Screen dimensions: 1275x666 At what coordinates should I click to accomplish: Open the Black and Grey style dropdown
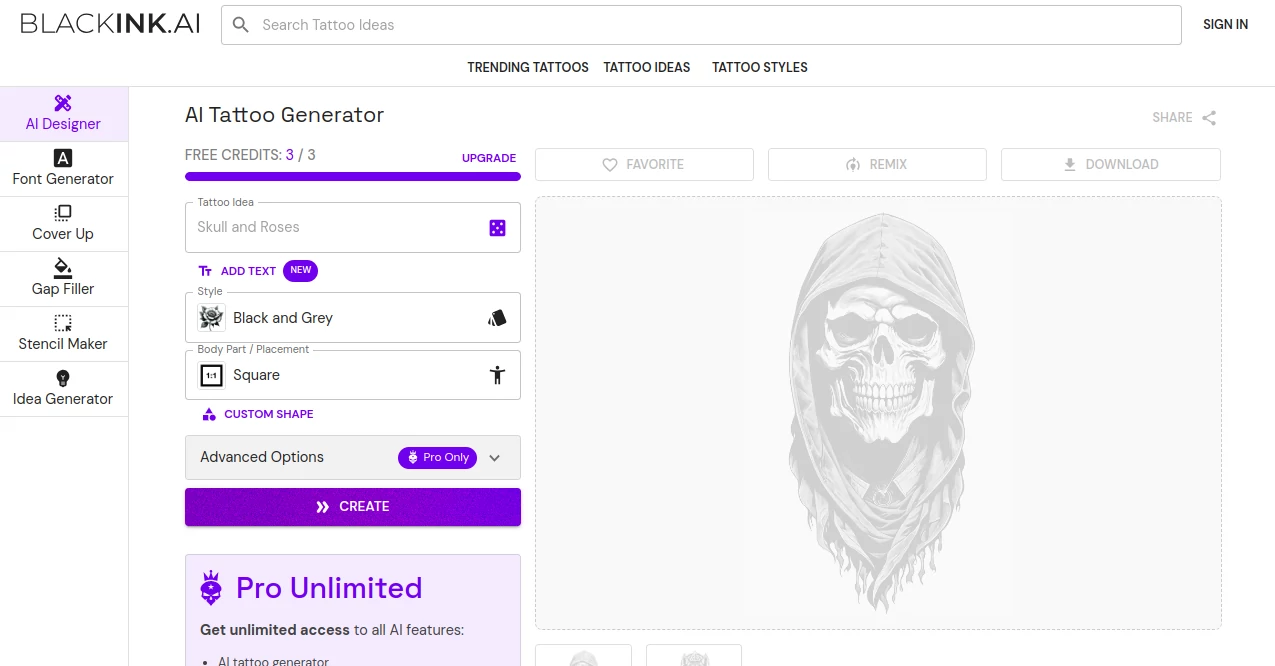353,318
